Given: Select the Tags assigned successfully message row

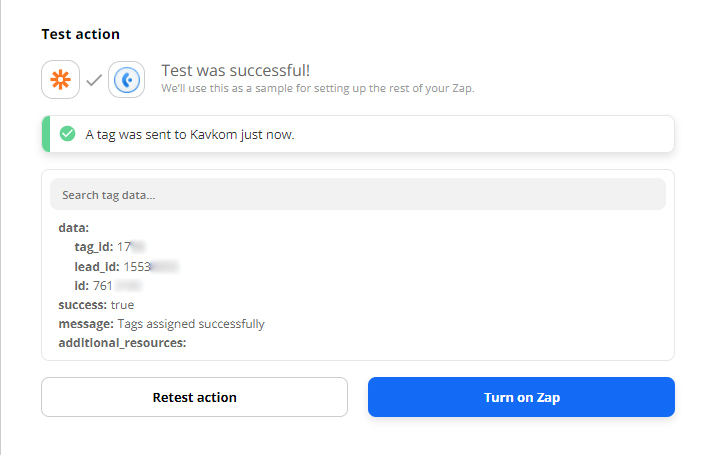Looking at the screenshot, I should [161, 324].
